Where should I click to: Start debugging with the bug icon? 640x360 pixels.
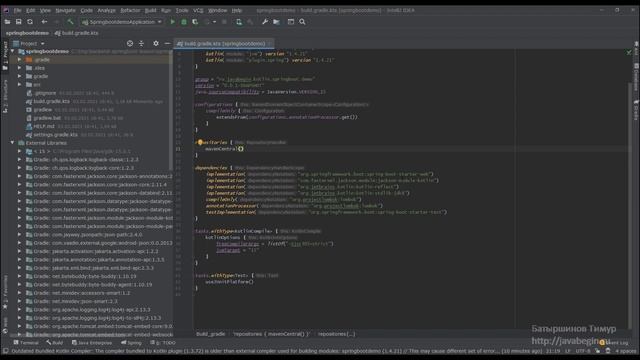click(184, 22)
